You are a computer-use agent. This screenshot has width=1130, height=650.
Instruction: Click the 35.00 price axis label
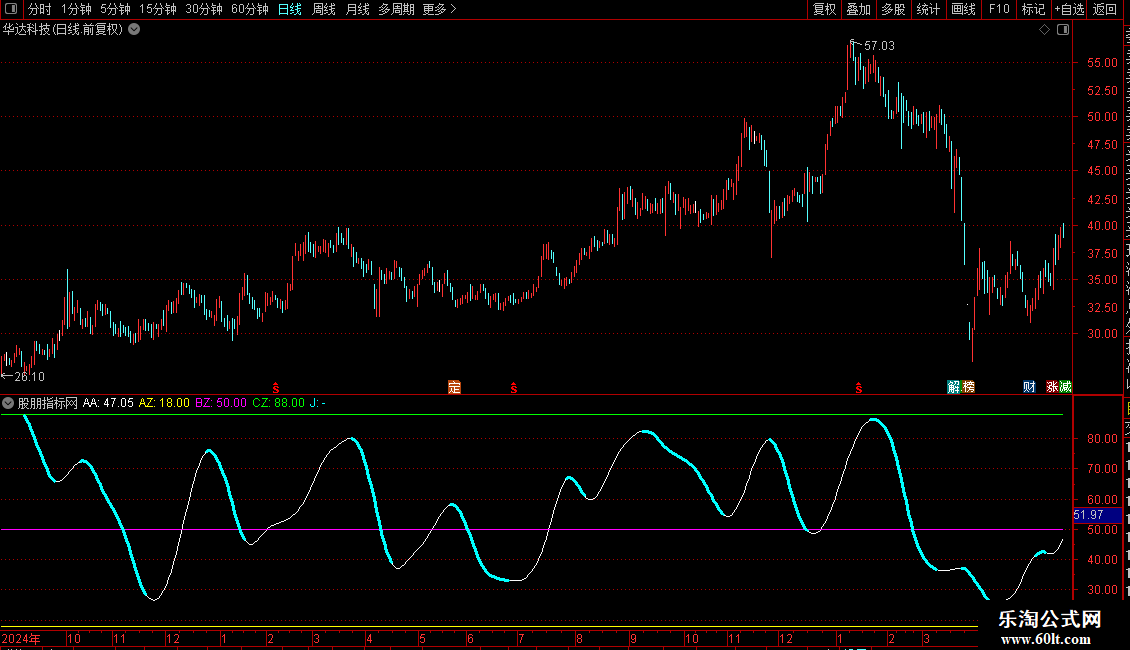pyautogui.click(x=1103, y=280)
